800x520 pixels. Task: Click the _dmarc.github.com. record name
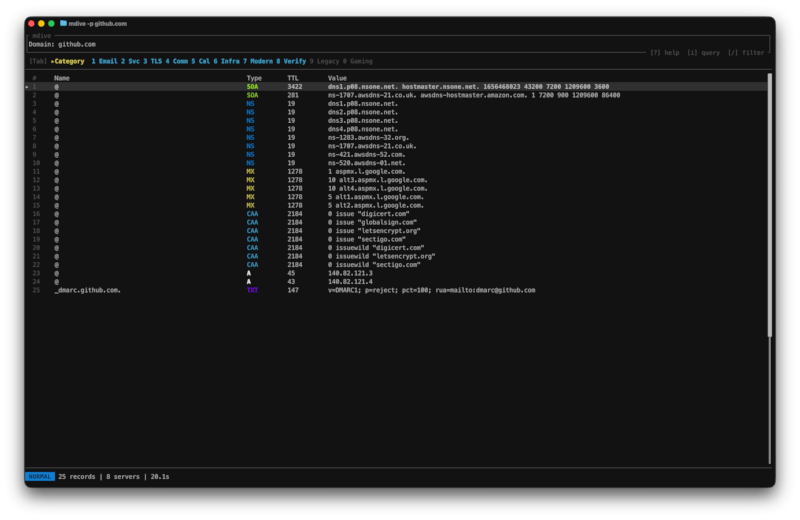click(x=87, y=290)
